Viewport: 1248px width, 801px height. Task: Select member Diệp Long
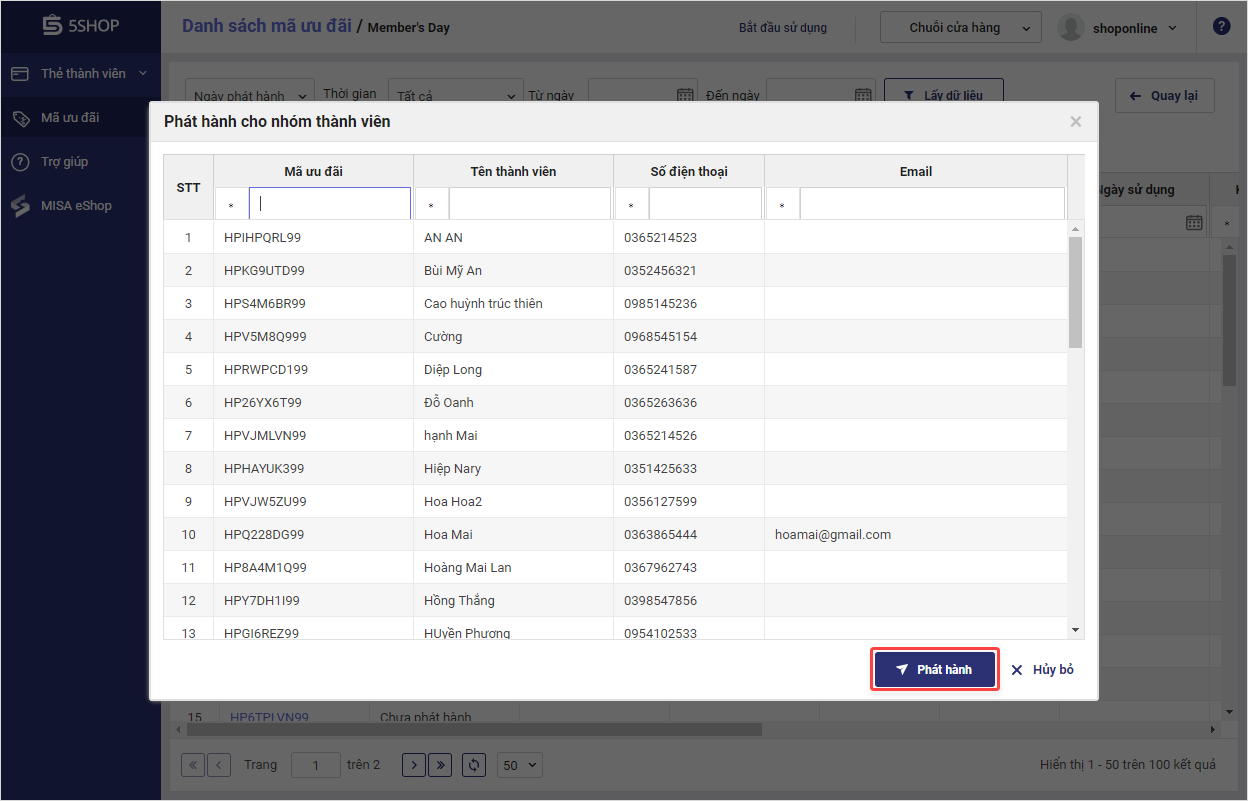[x=453, y=370]
